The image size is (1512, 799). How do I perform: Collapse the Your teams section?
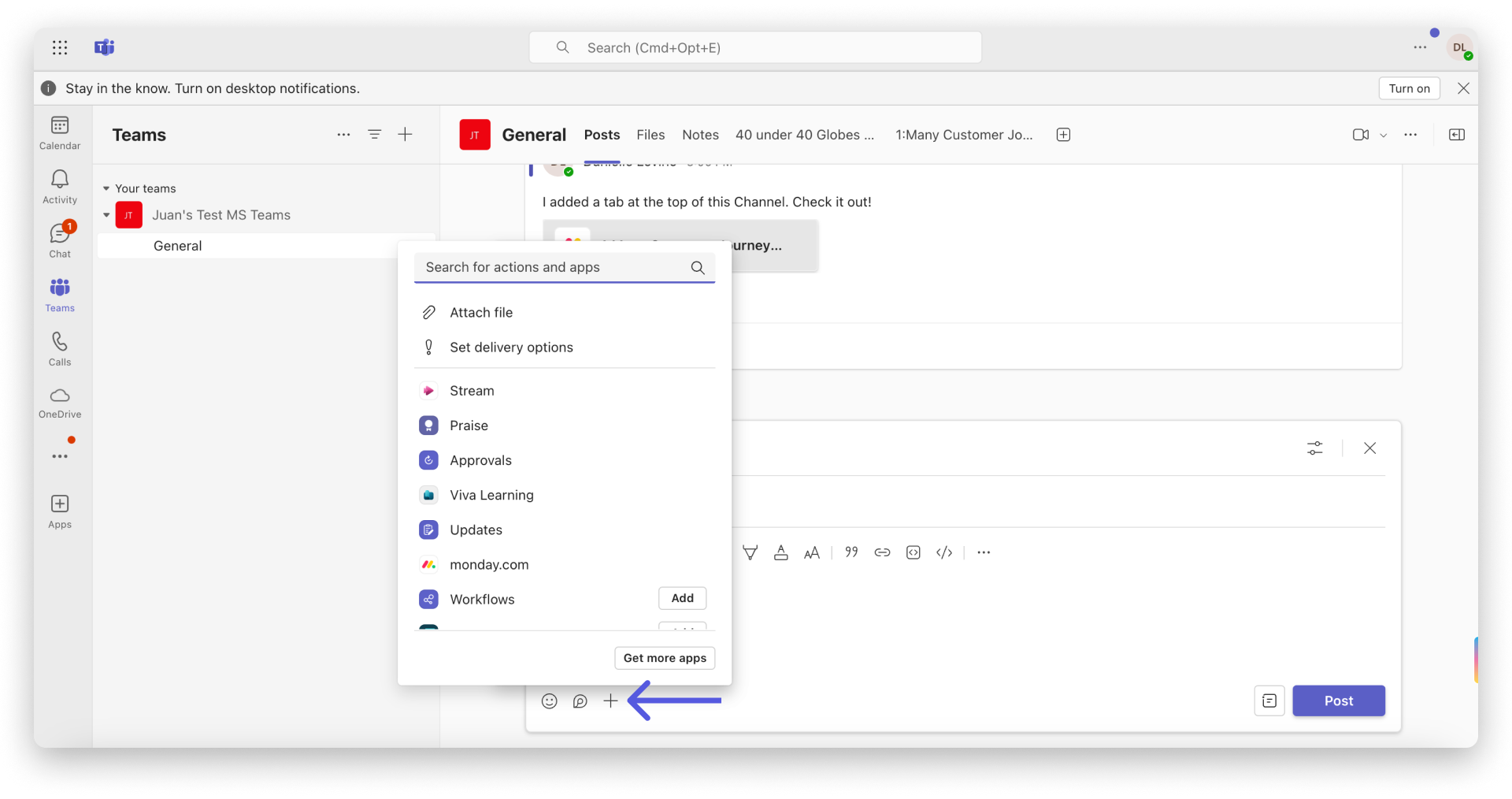pyautogui.click(x=106, y=188)
